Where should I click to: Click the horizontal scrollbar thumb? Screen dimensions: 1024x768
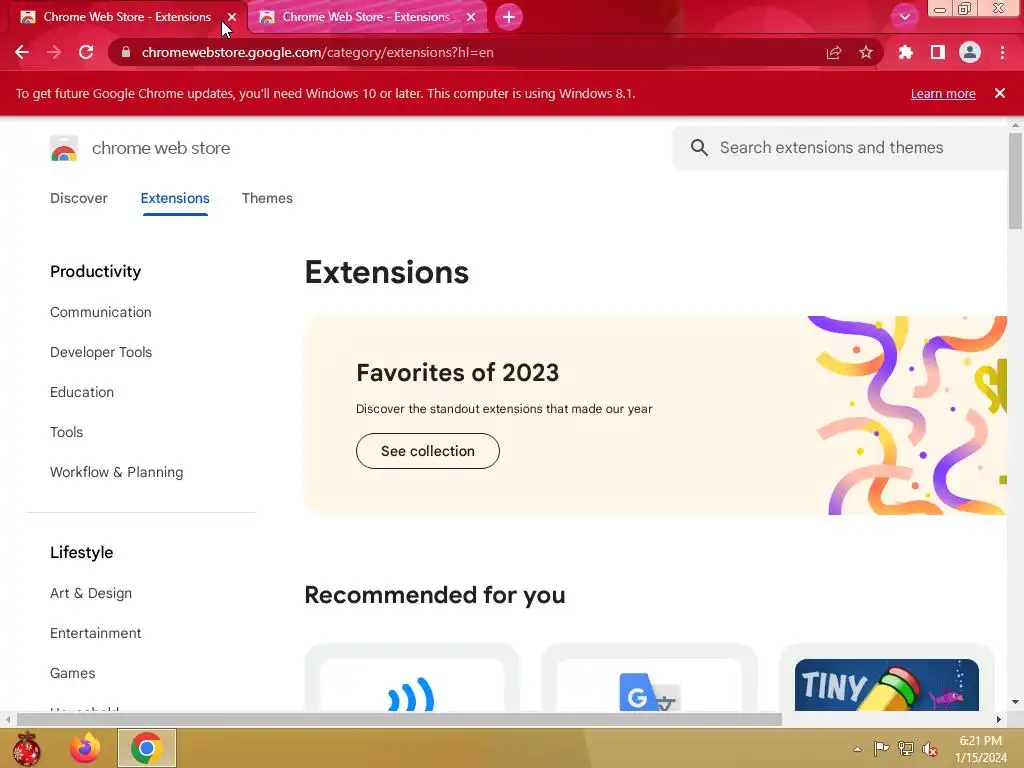(399, 720)
